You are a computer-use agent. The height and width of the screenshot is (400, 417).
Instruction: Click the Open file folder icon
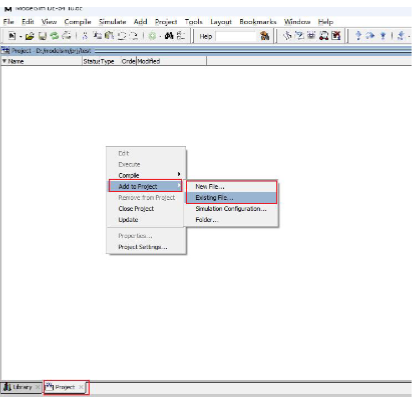coord(30,36)
